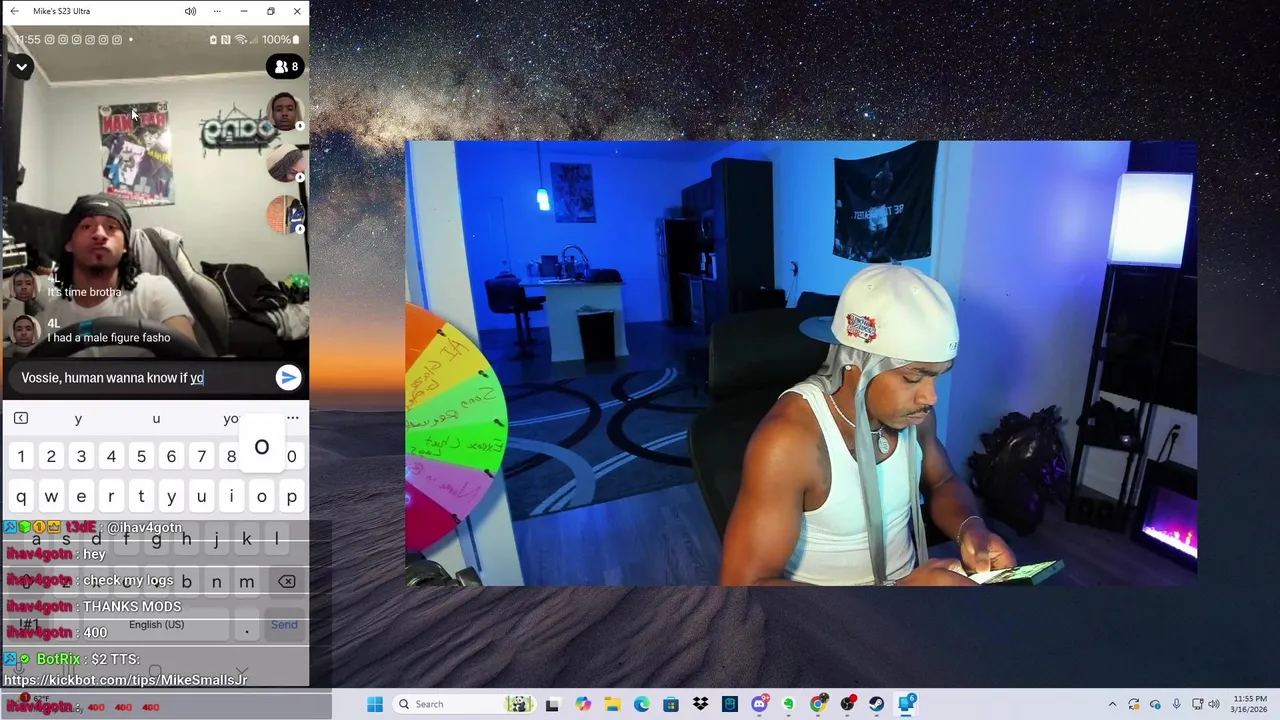Tap the 5 key on phone keyboard

click(141, 456)
